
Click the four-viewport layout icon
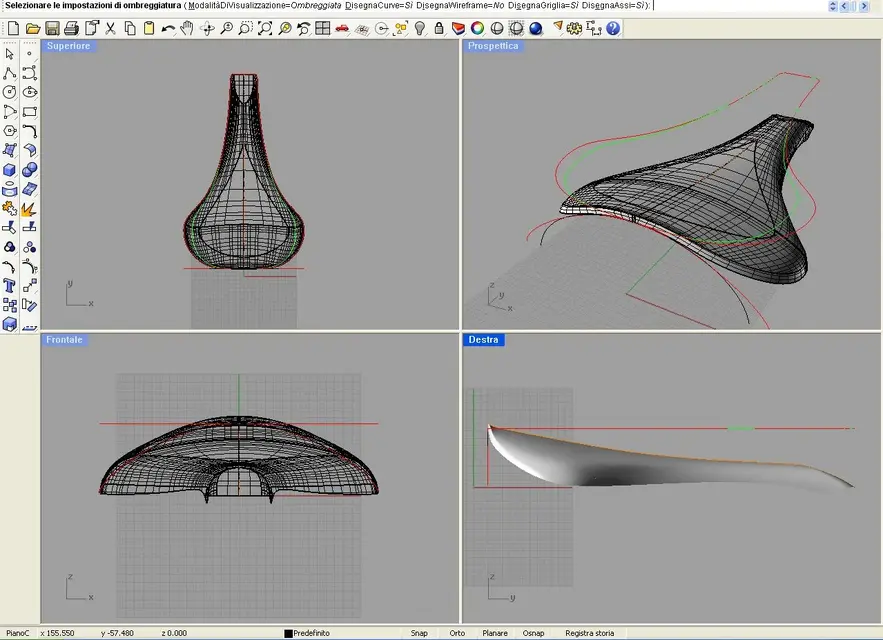click(323, 29)
